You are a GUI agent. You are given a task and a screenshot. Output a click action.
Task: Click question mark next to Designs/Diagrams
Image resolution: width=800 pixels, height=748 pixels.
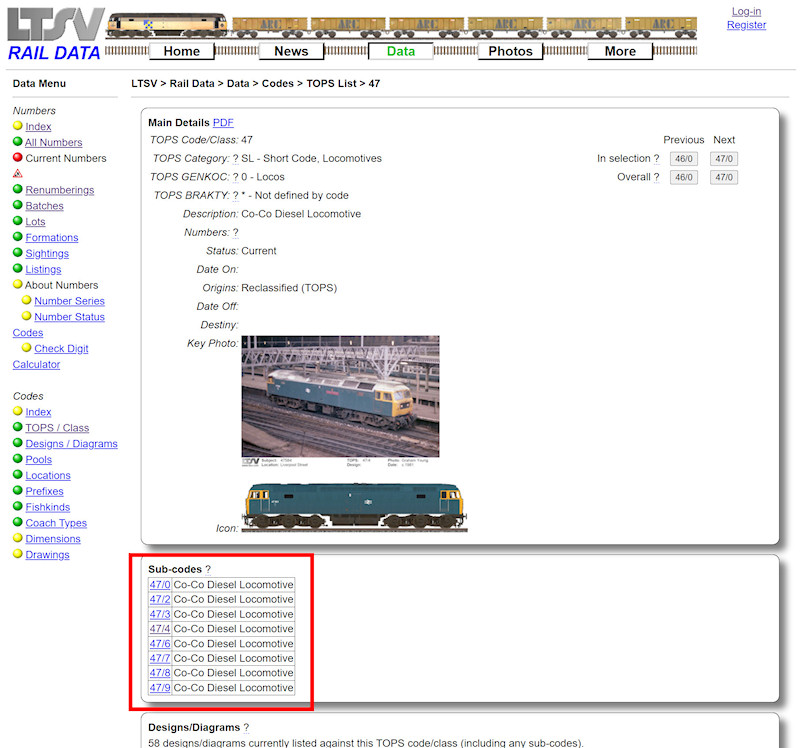pos(246,728)
